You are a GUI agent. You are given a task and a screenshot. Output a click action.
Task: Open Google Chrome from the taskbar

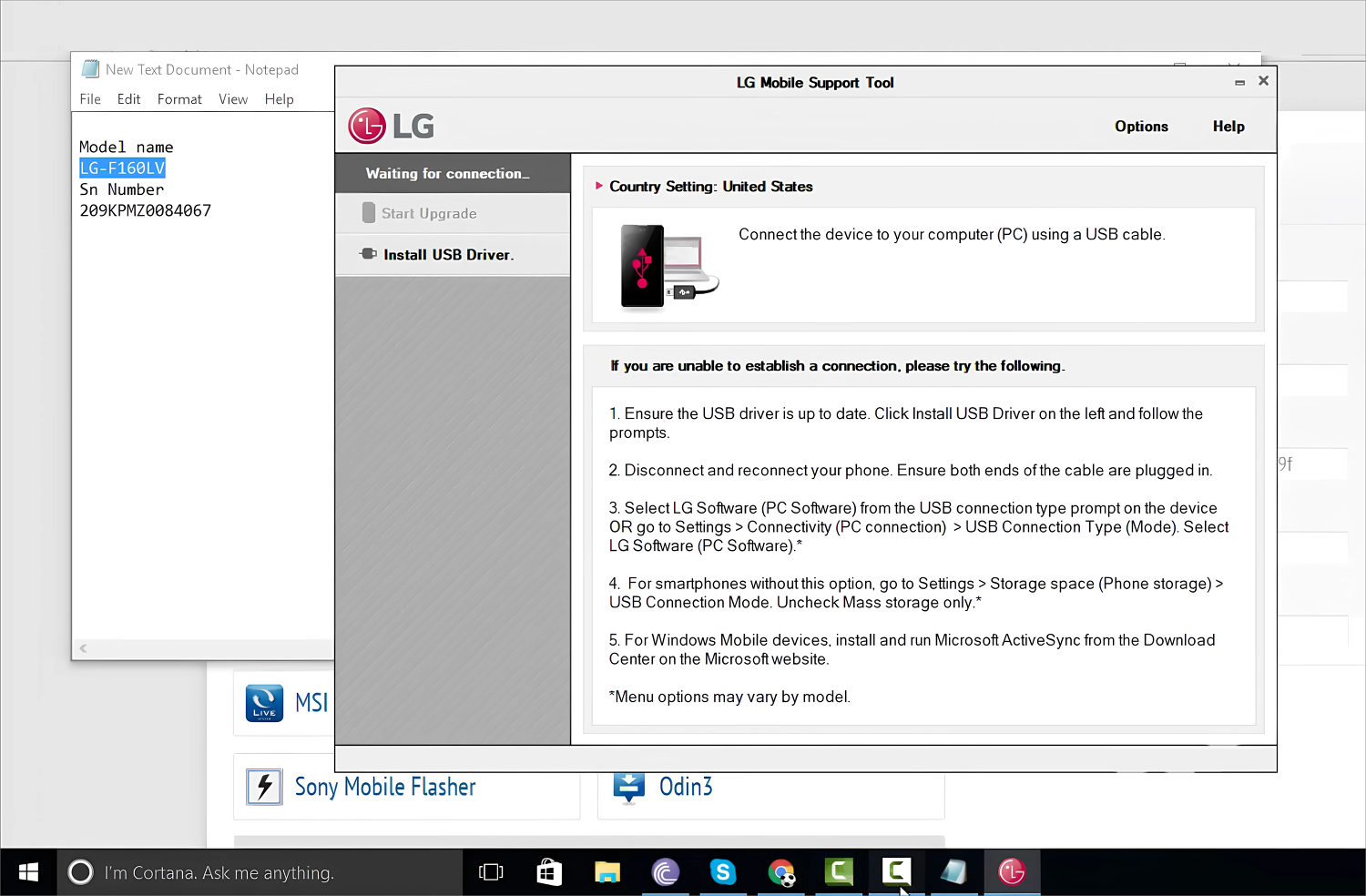pyautogui.click(x=781, y=873)
